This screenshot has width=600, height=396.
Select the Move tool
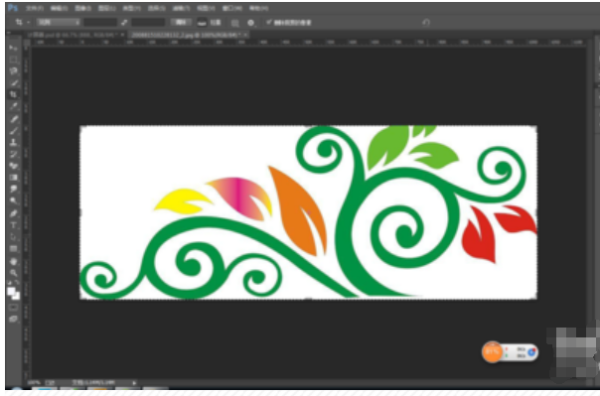coord(14,48)
